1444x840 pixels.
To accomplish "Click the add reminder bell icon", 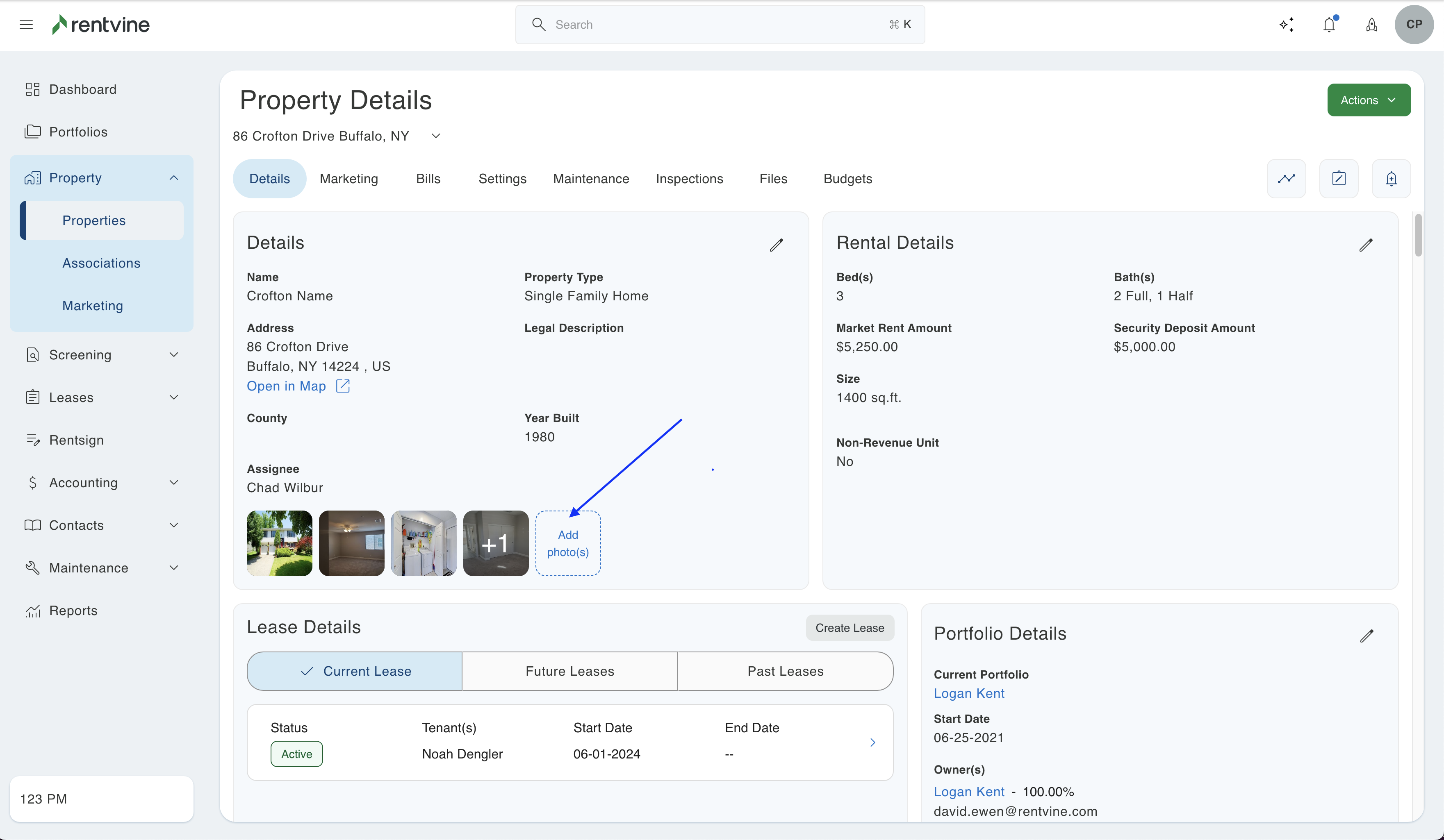I will pyautogui.click(x=1391, y=179).
